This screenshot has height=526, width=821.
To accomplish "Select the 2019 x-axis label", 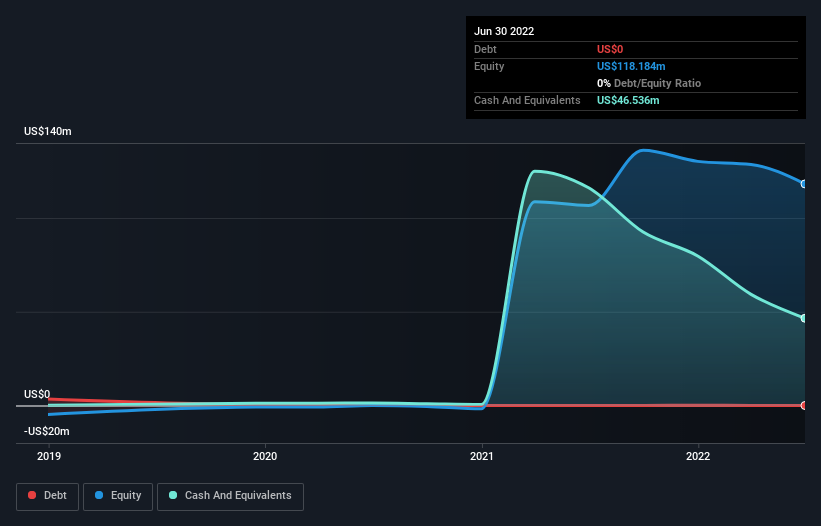I will click(49, 456).
